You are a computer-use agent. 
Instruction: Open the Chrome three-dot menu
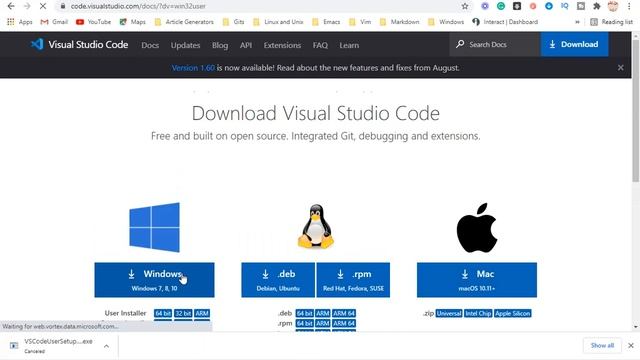click(x=630, y=6)
